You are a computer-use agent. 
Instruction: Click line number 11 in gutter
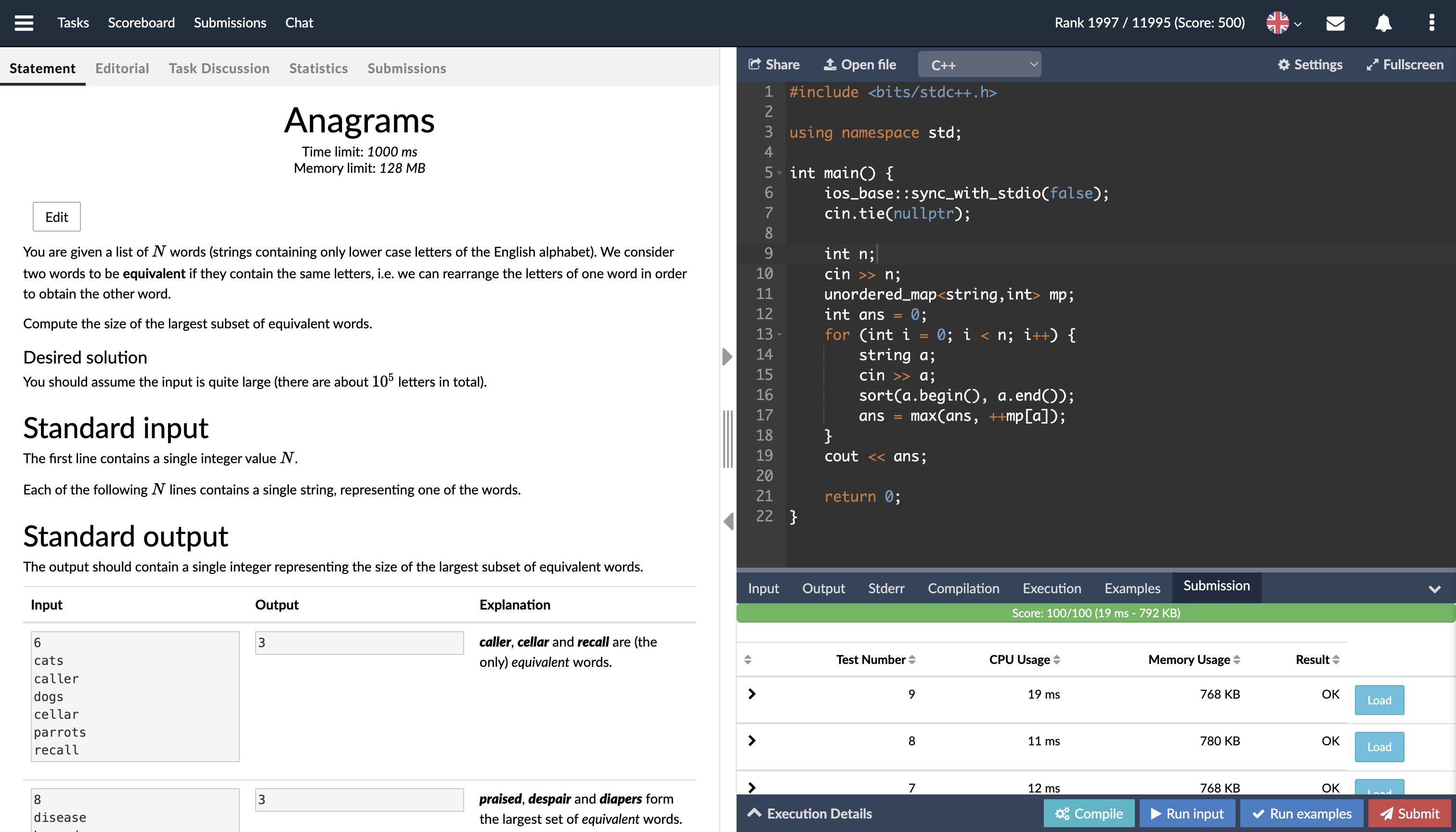tap(764, 294)
